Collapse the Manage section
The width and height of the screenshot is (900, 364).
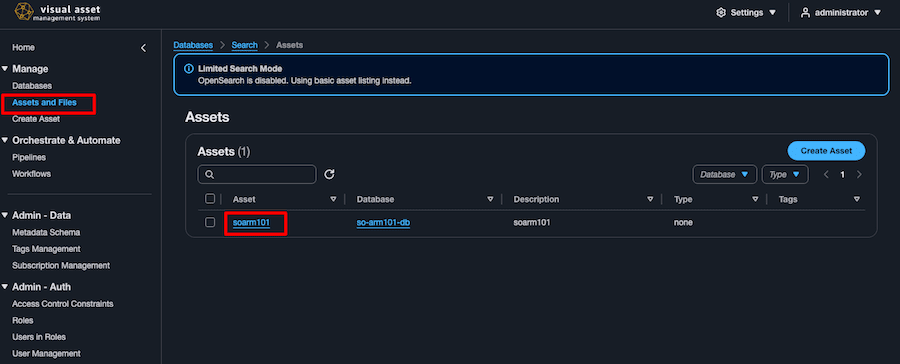[5, 69]
